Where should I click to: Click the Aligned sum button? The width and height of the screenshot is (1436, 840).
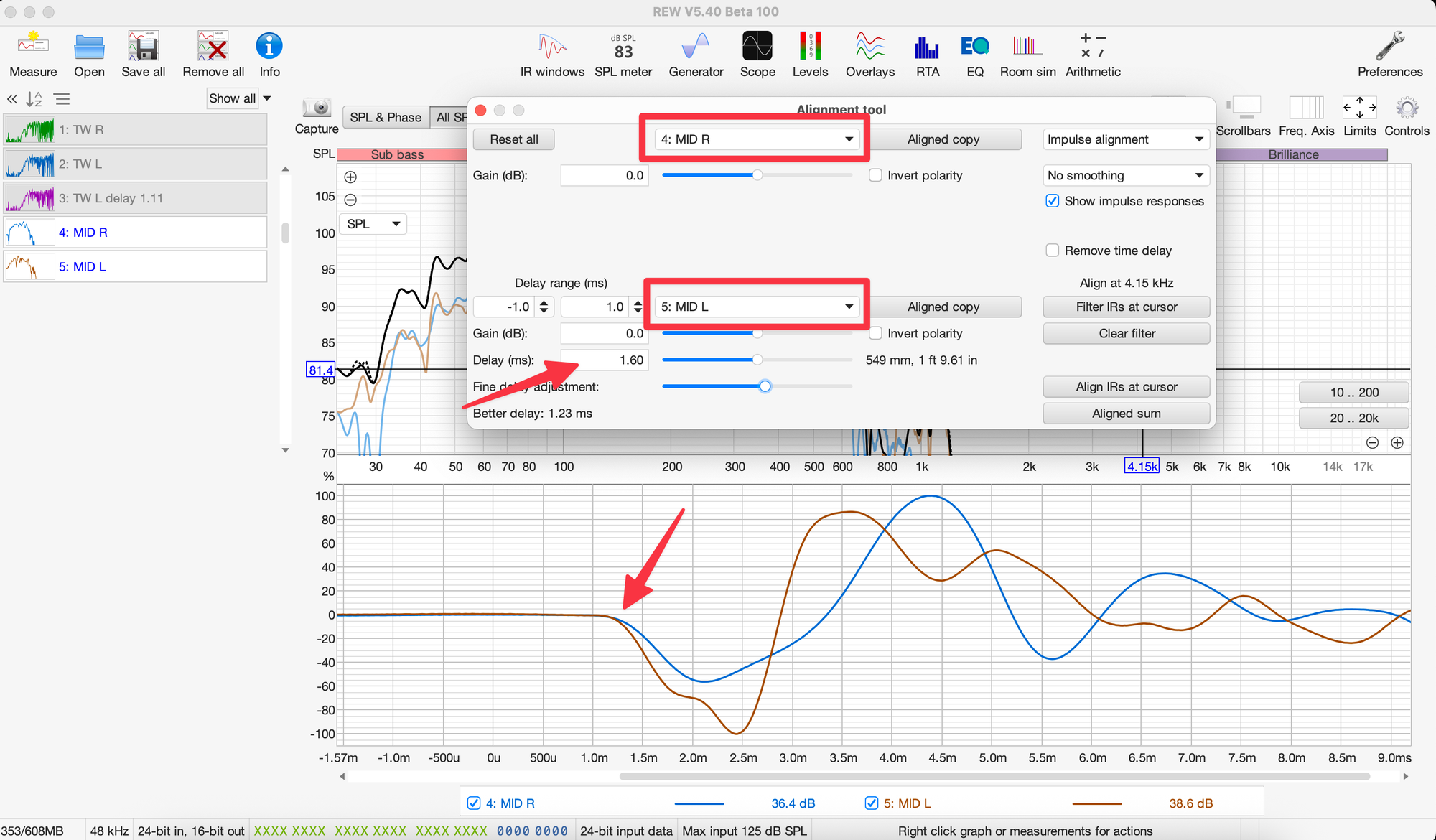click(1126, 414)
